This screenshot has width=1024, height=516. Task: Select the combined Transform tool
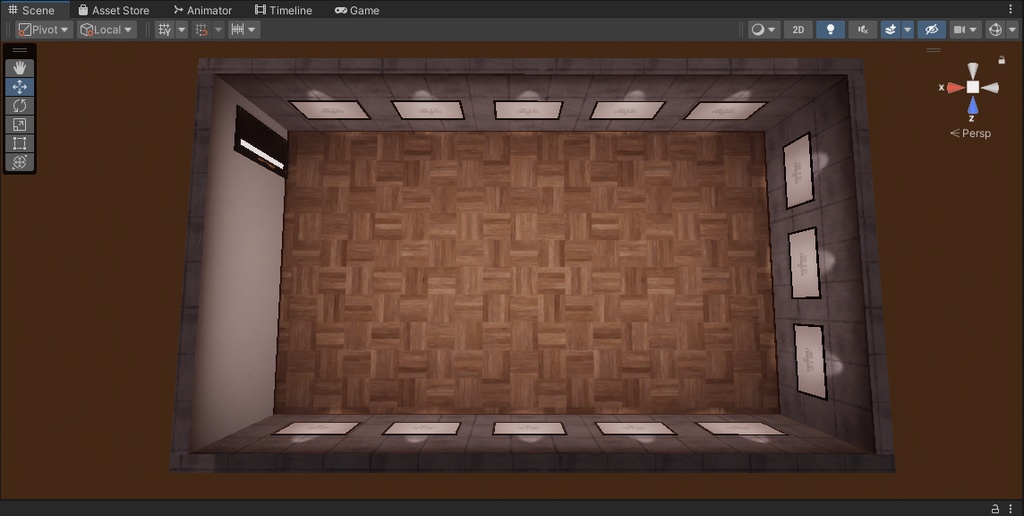pos(20,163)
